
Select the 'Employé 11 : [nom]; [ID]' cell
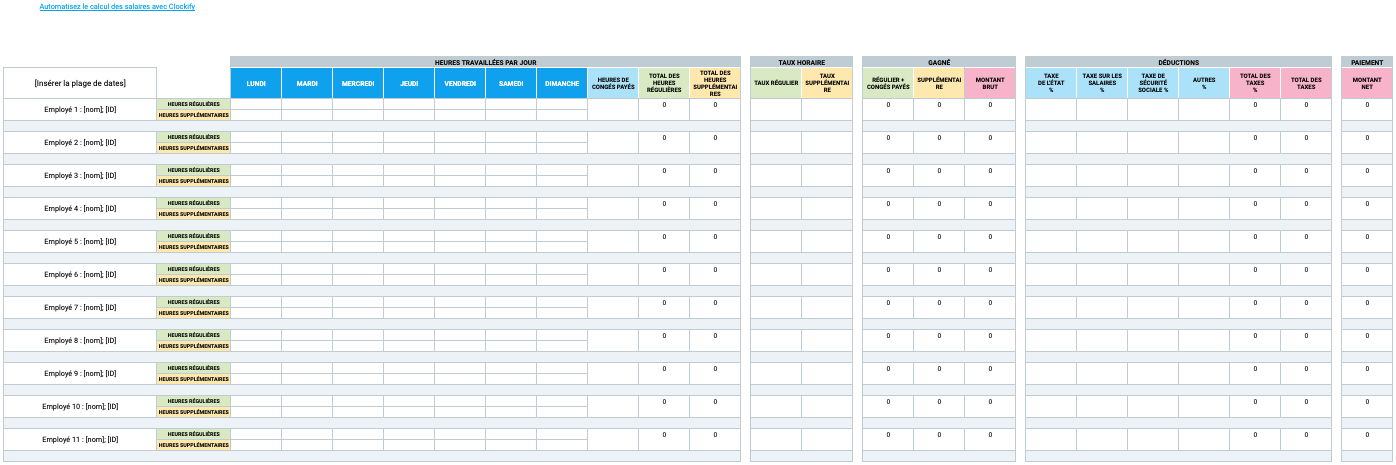coord(80,439)
